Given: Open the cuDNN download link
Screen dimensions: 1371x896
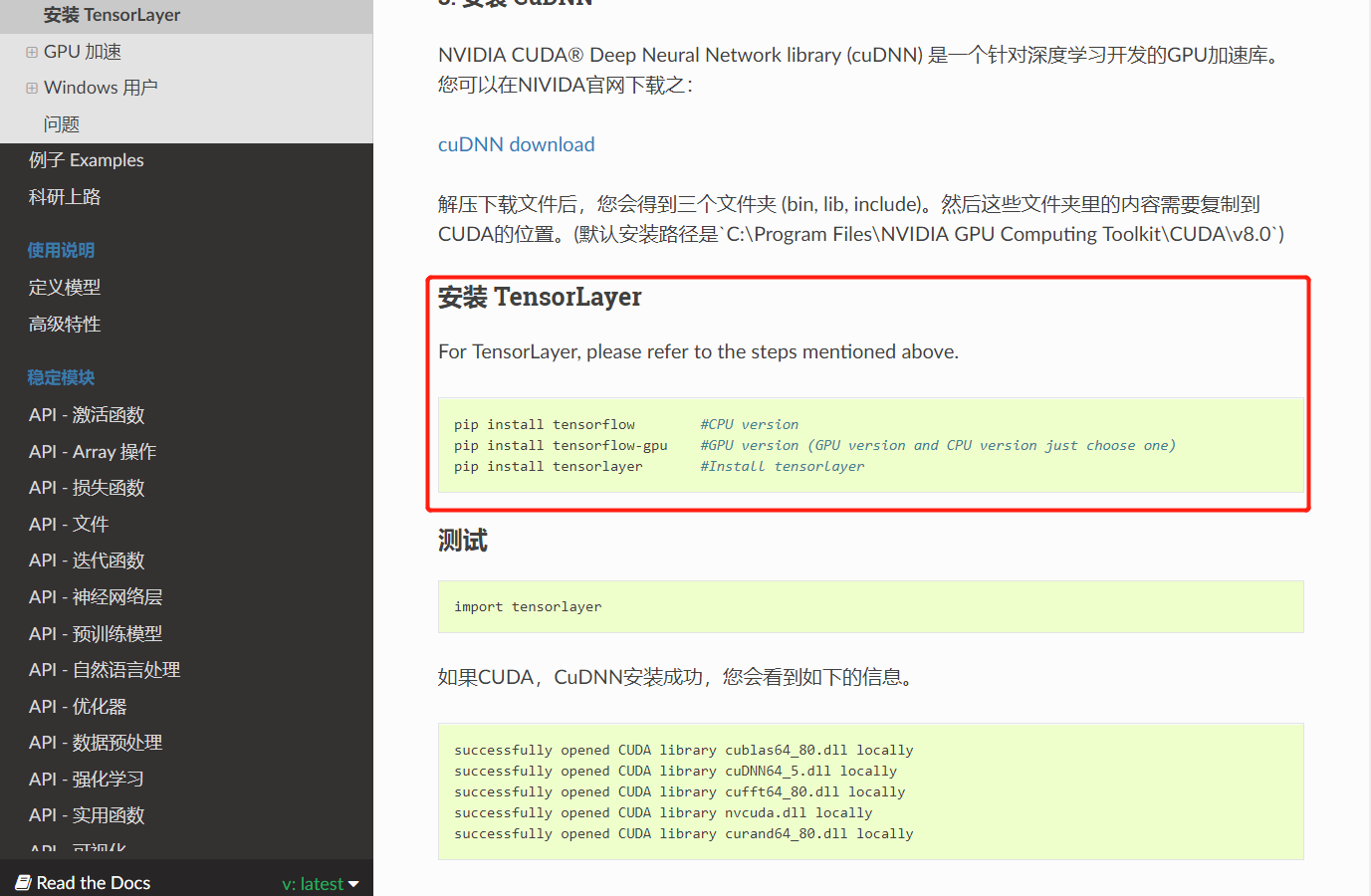Looking at the screenshot, I should [516, 143].
